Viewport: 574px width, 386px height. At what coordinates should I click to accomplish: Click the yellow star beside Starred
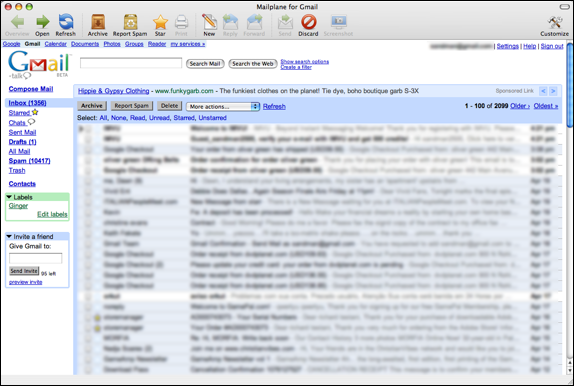coord(35,112)
